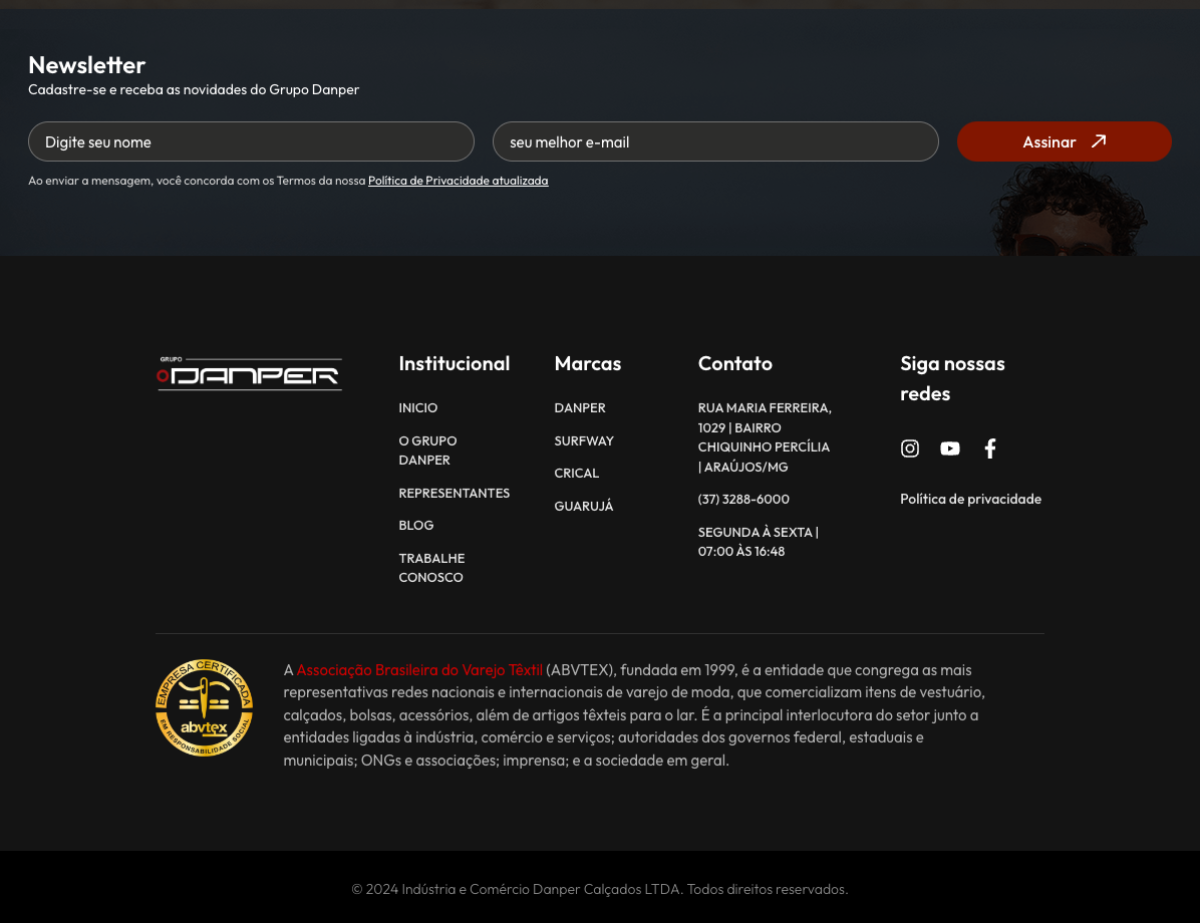Open CRICAL brand link
Image resolution: width=1200 pixels, height=923 pixels.
coord(577,473)
